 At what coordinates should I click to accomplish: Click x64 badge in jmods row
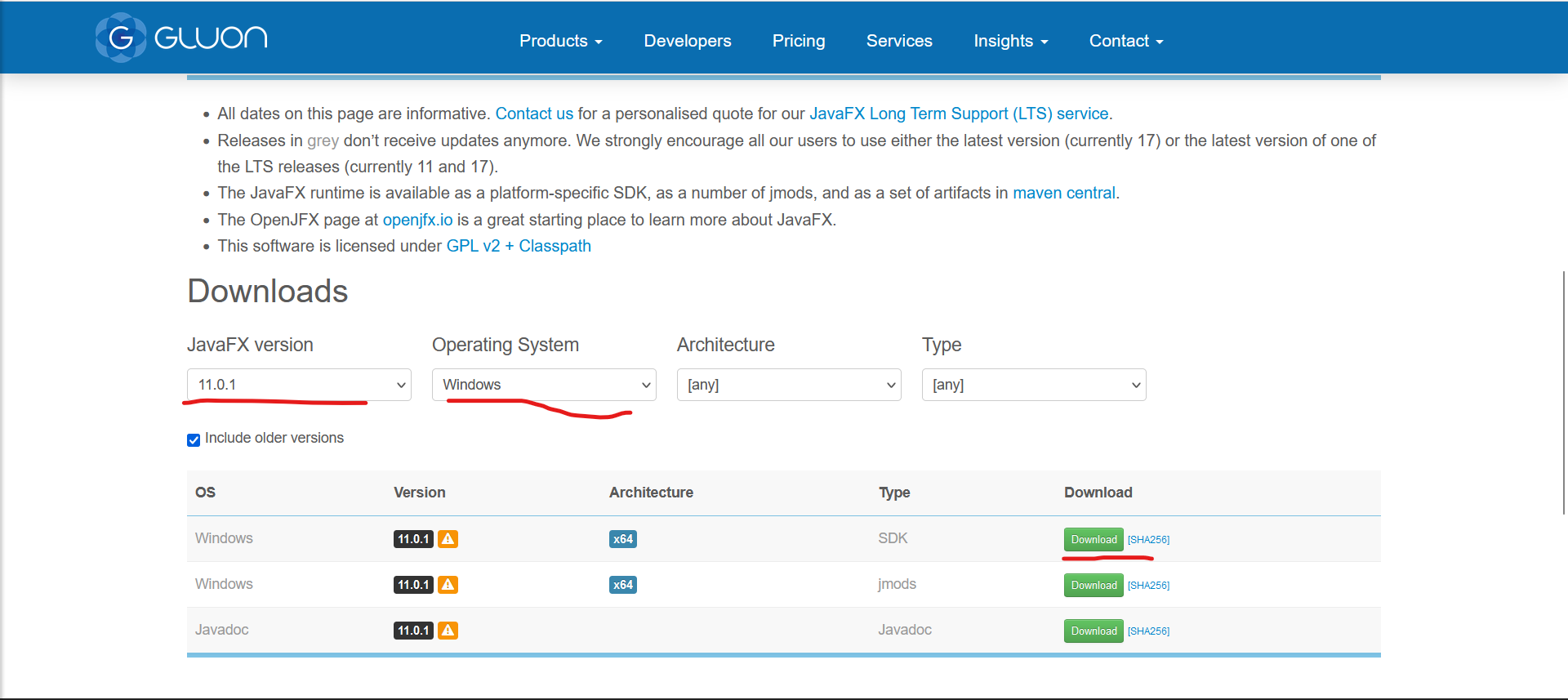(623, 585)
